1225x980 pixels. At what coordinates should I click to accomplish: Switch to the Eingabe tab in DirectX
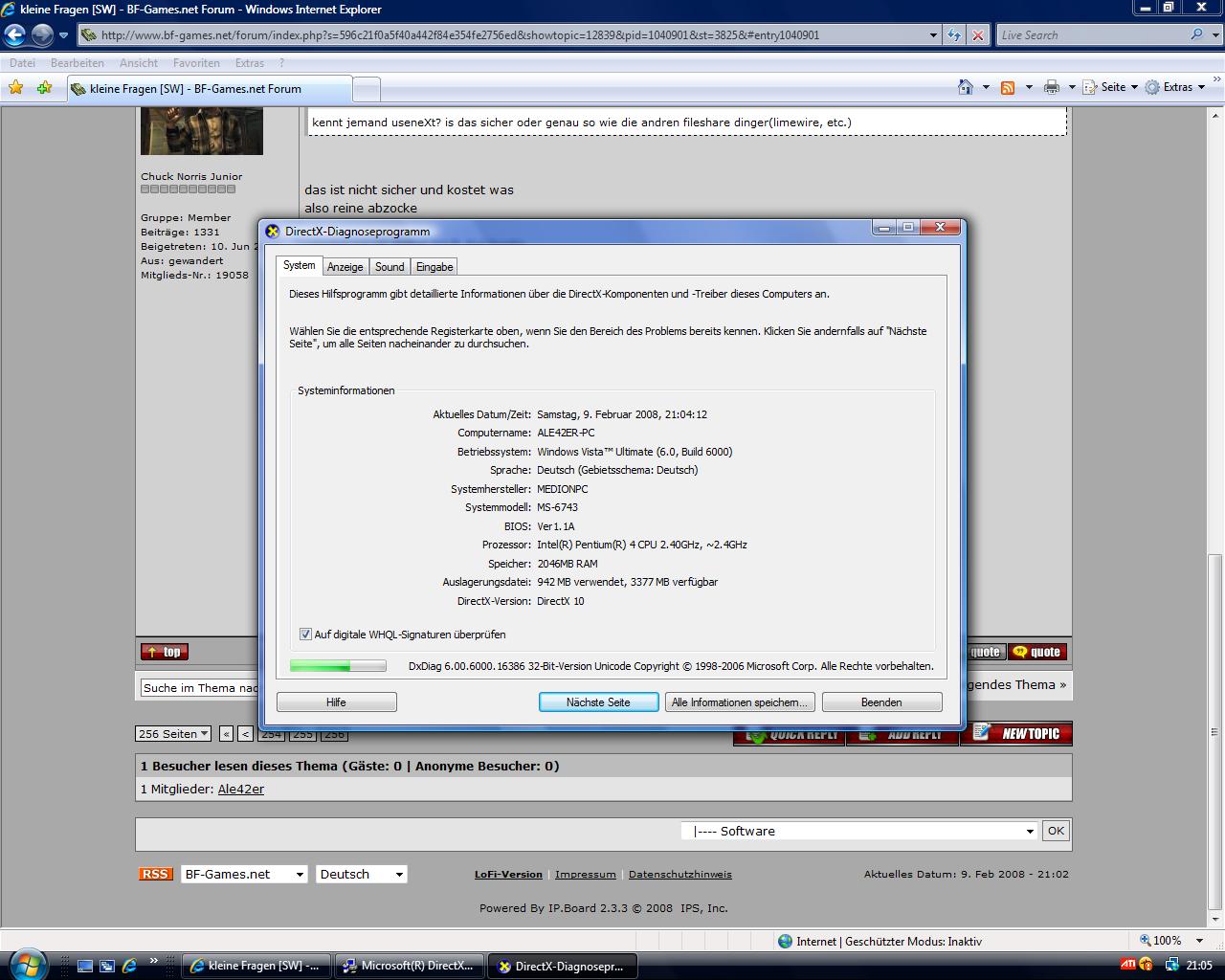(434, 267)
